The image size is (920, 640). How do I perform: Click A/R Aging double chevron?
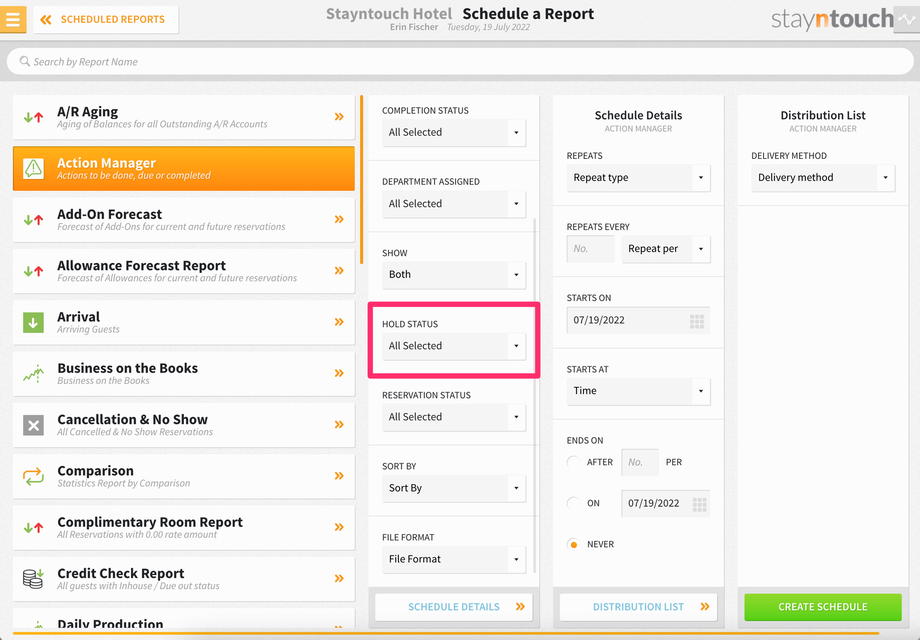(339, 117)
